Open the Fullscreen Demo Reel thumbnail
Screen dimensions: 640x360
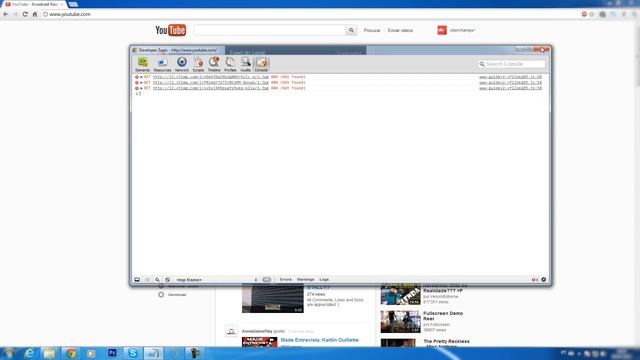pos(400,322)
